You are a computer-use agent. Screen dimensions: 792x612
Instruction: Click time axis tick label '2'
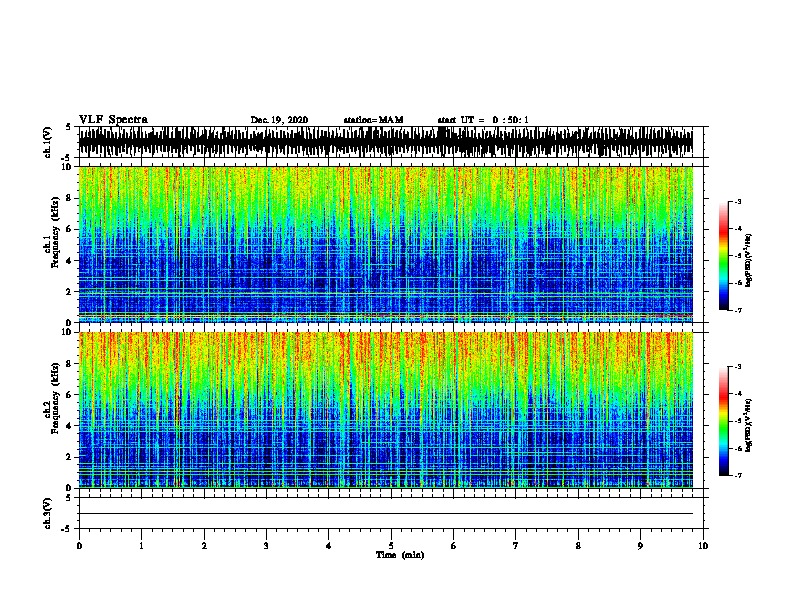(x=204, y=545)
